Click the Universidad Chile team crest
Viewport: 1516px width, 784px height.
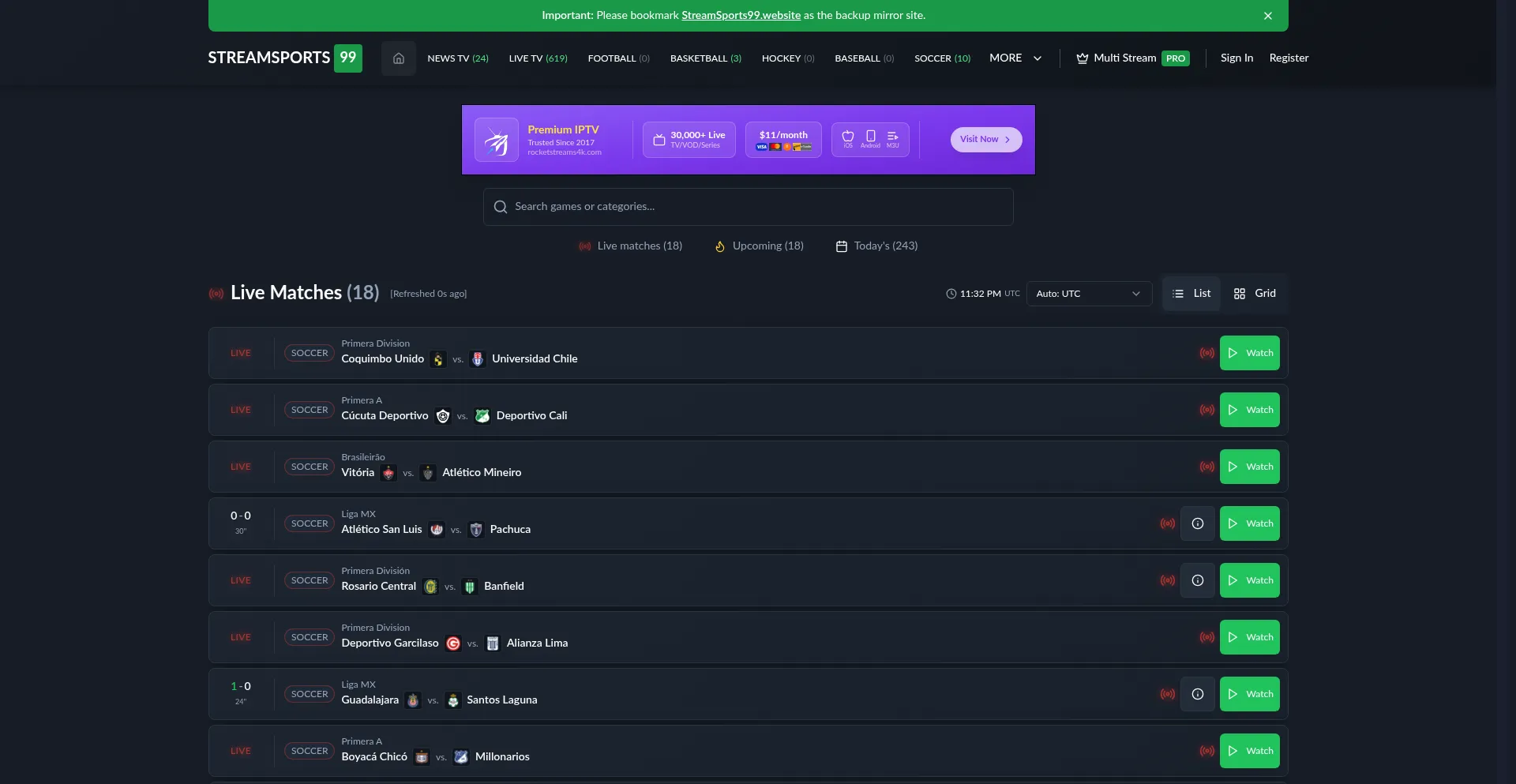click(478, 359)
